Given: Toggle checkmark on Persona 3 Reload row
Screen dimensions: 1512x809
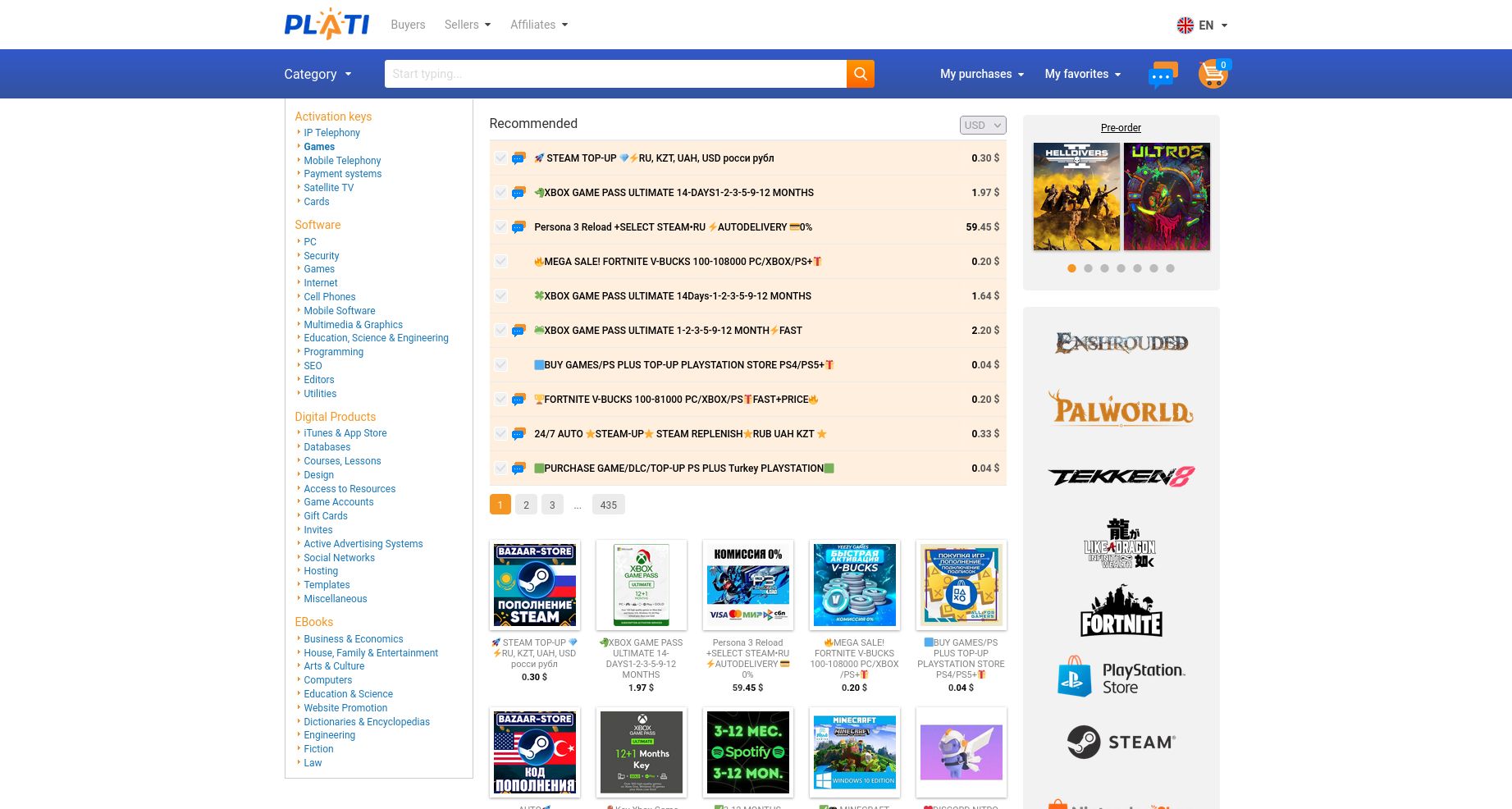Looking at the screenshot, I should 500,227.
